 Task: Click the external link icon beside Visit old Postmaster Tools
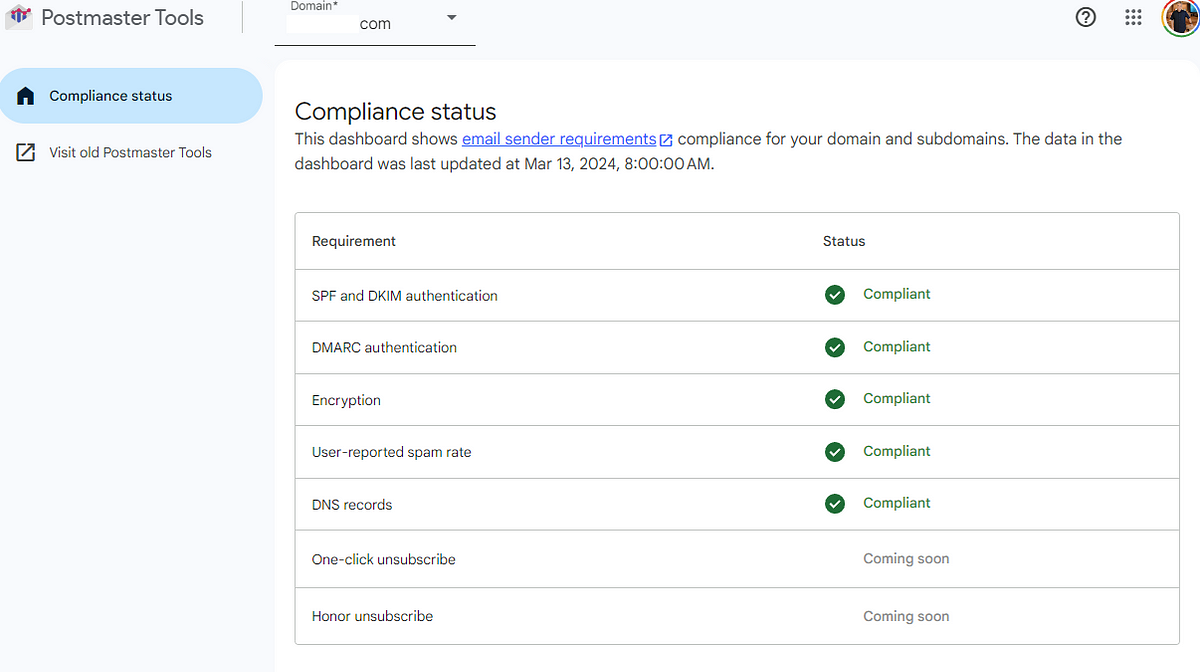click(x=26, y=153)
